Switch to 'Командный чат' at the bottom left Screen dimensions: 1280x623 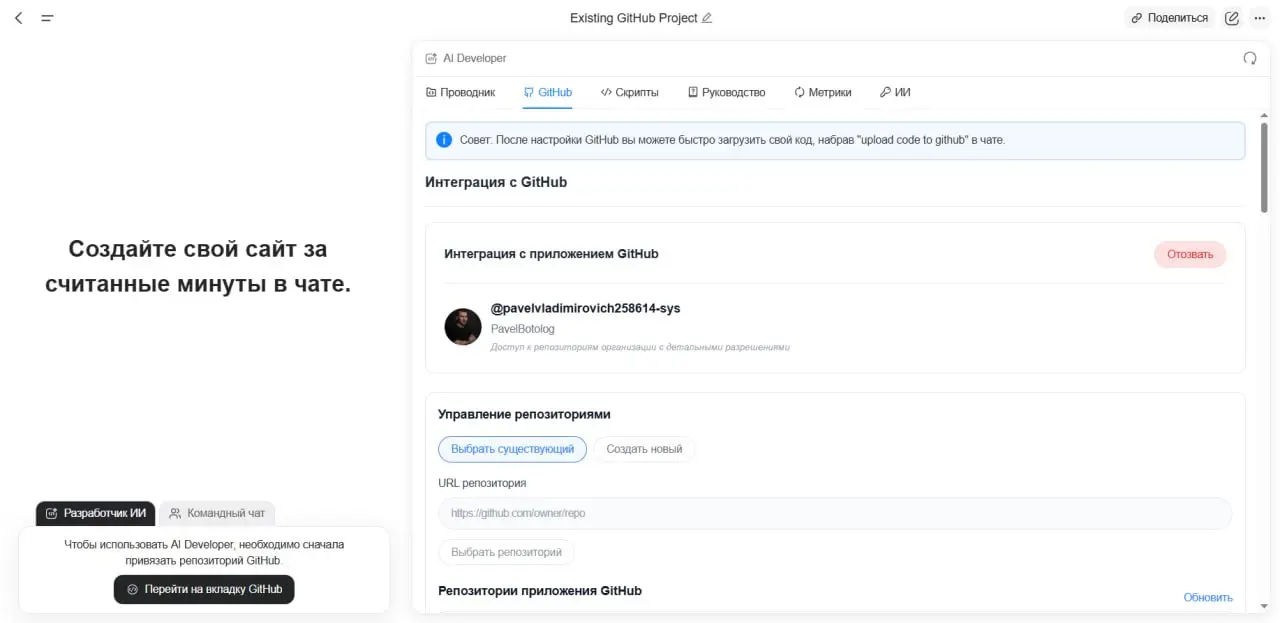coord(217,513)
